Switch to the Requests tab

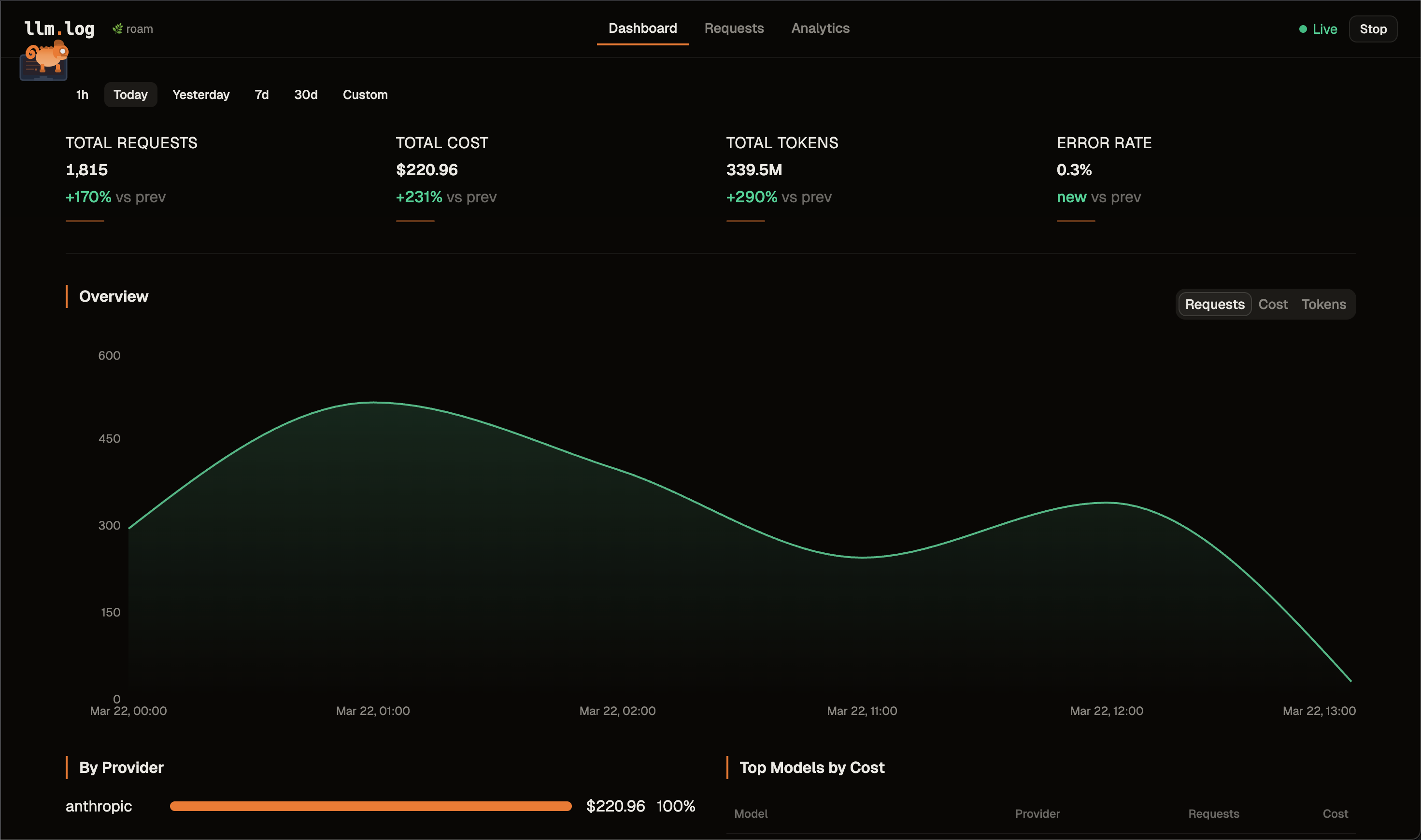[x=734, y=28]
